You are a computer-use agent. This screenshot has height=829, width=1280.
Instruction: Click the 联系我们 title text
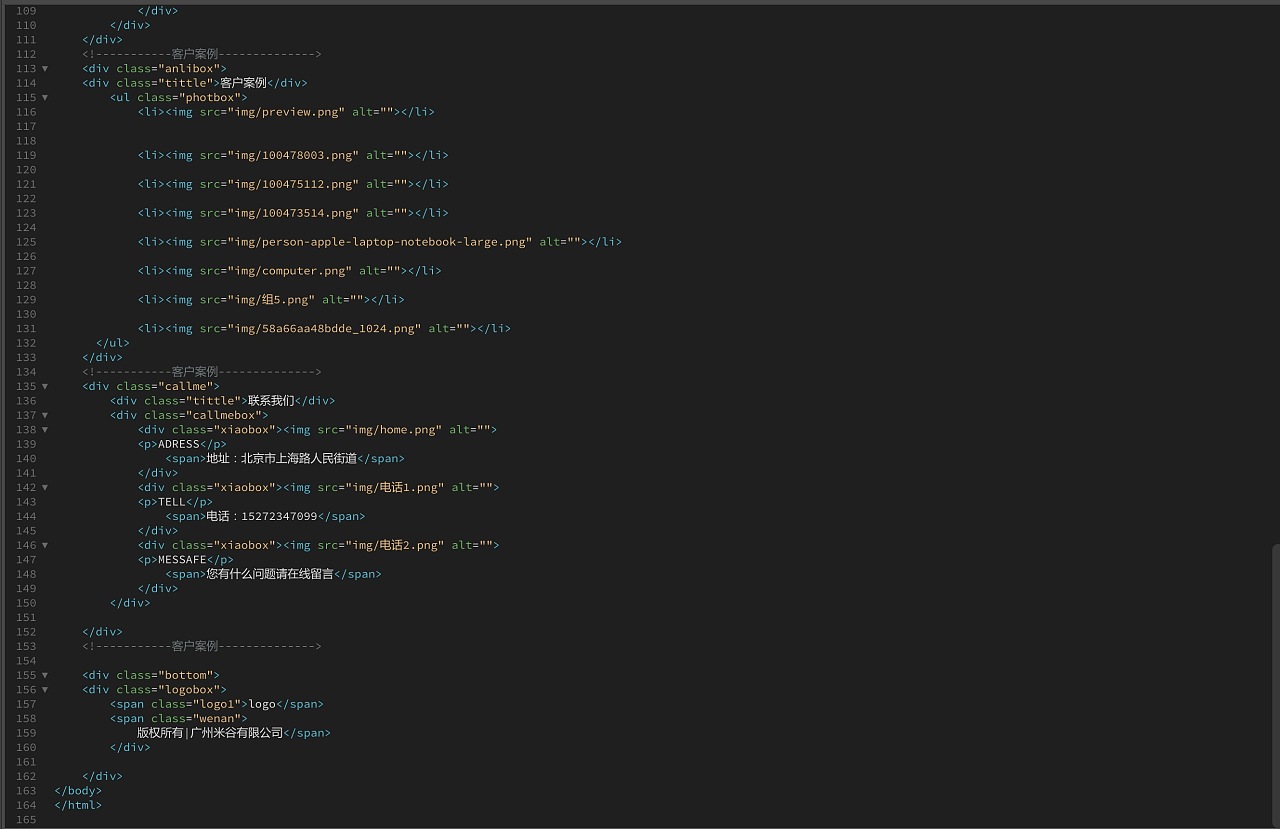272,401
